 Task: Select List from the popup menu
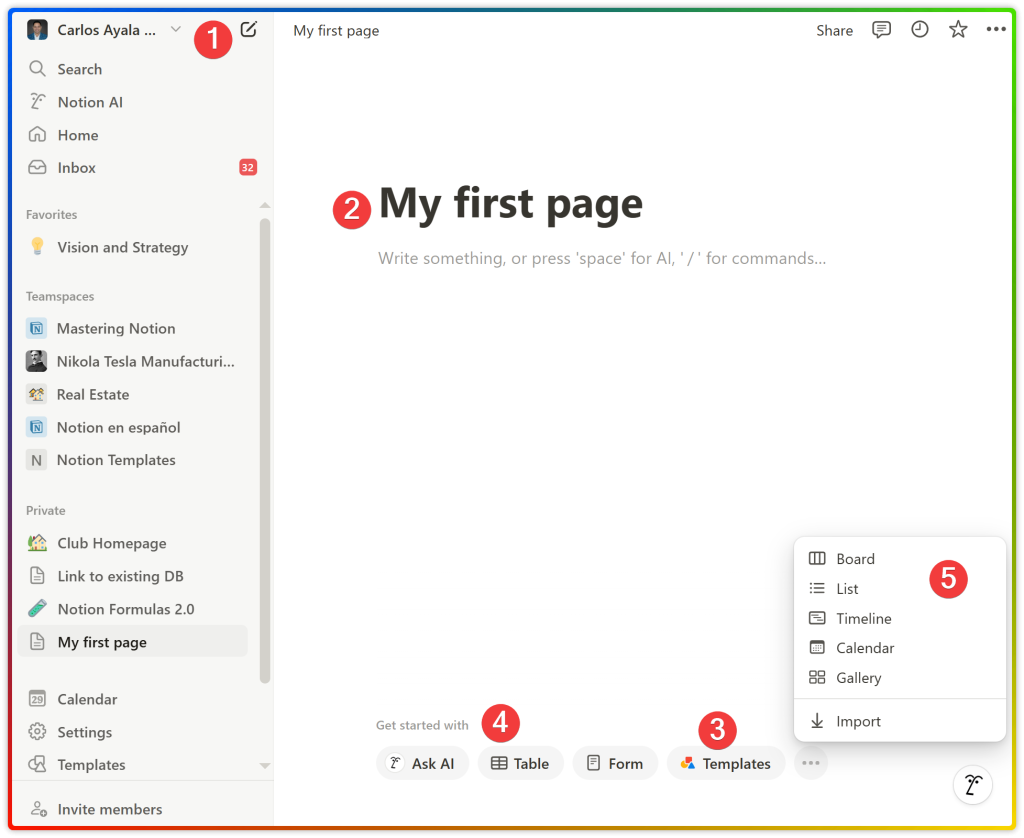(899, 588)
